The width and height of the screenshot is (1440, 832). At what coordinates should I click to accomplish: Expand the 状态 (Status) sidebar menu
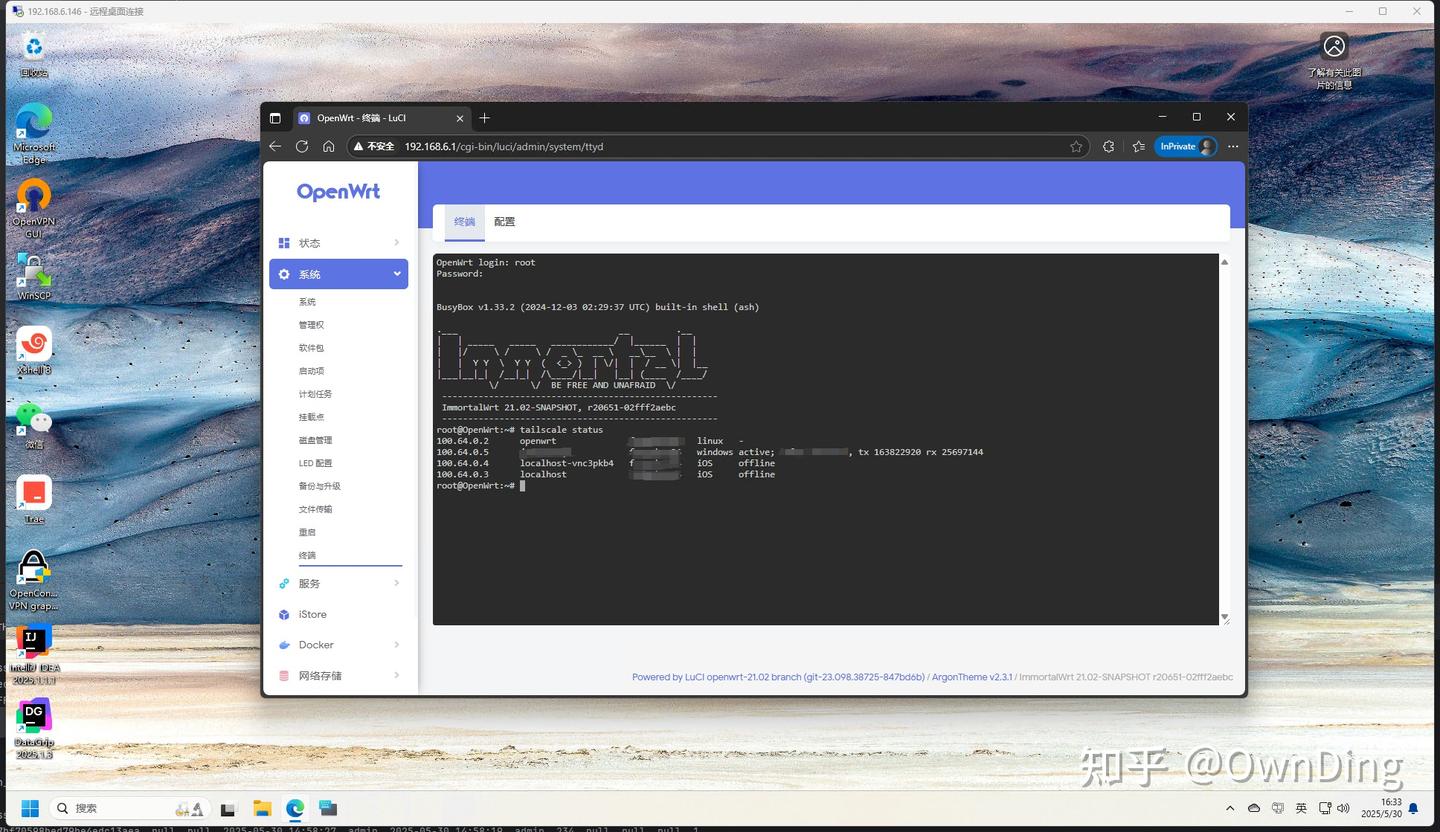coord(338,243)
